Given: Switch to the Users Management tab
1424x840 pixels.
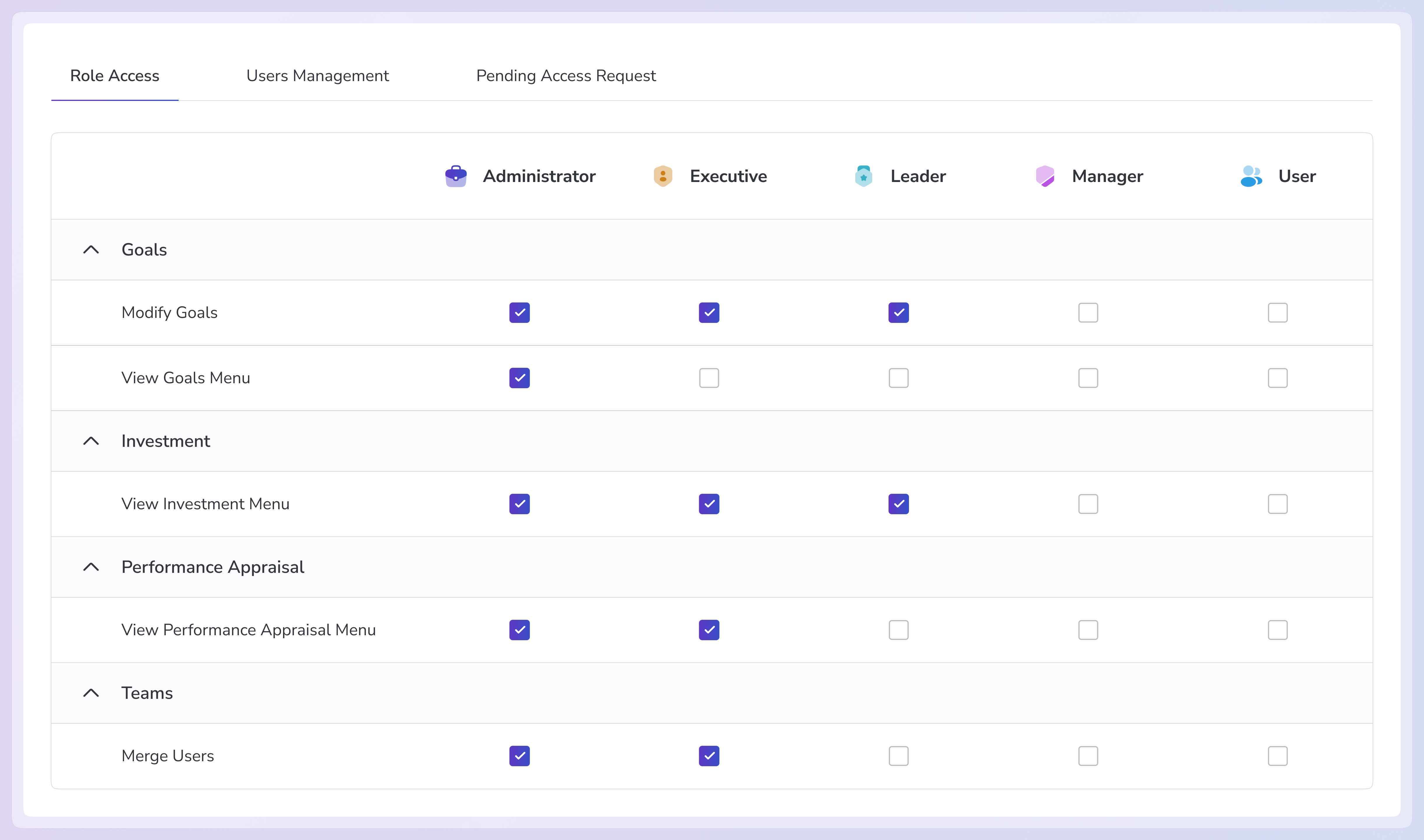Looking at the screenshot, I should 318,76.
